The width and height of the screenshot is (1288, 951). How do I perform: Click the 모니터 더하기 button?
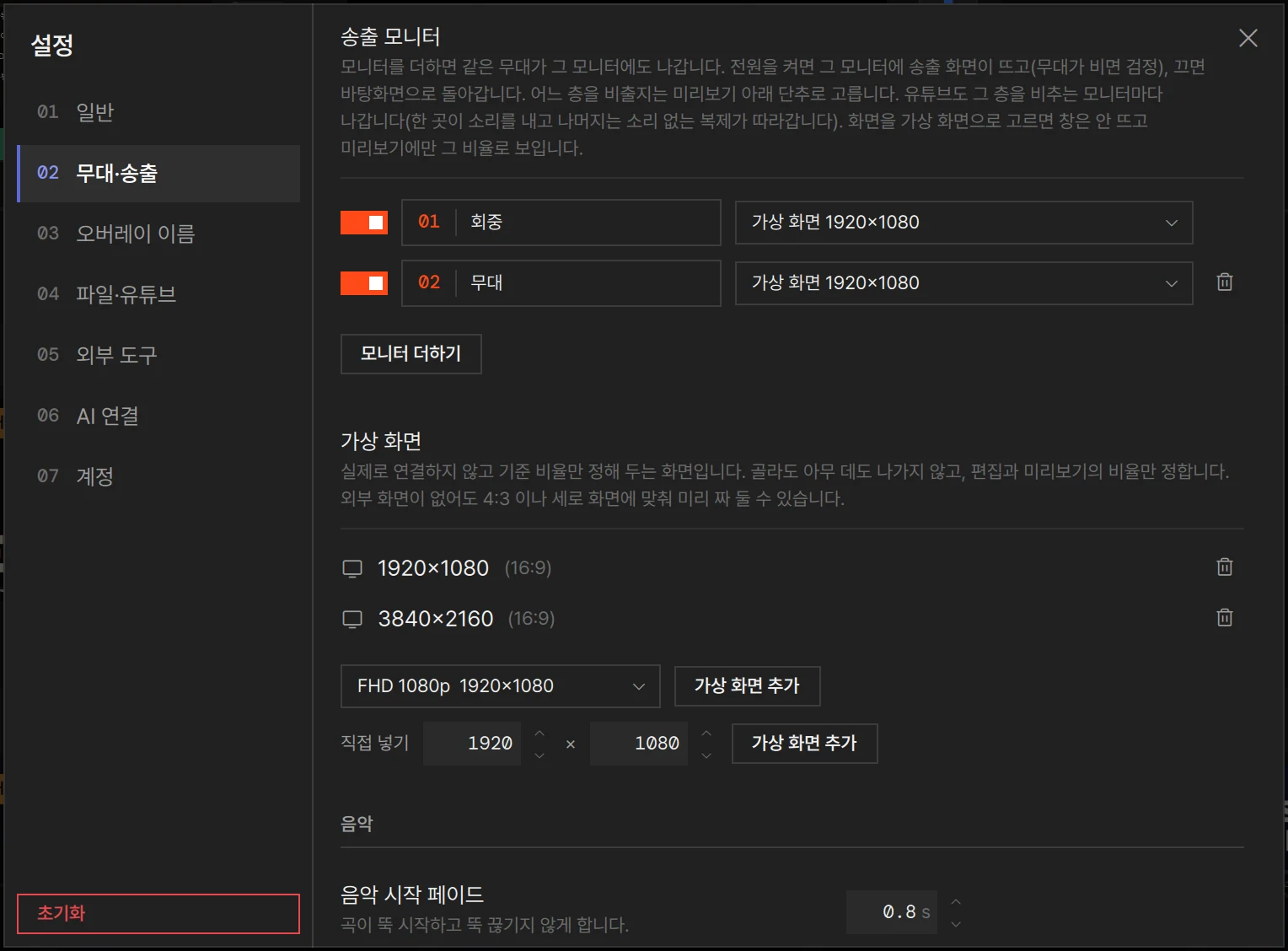click(411, 354)
